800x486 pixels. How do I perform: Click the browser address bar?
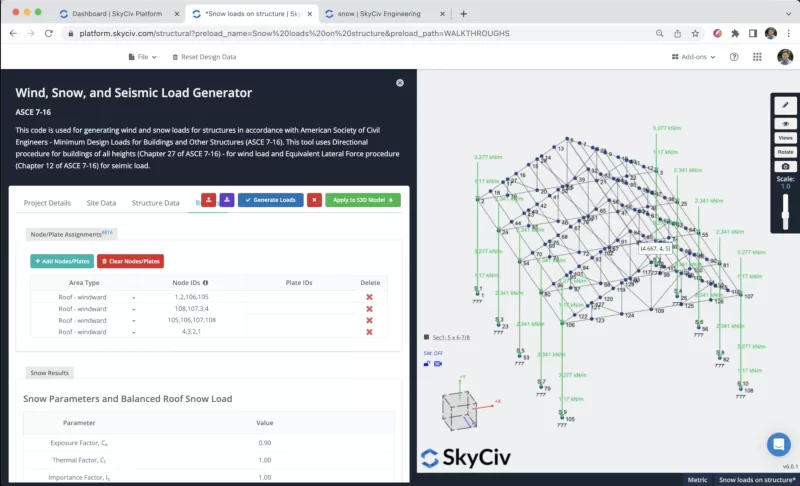[357, 33]
